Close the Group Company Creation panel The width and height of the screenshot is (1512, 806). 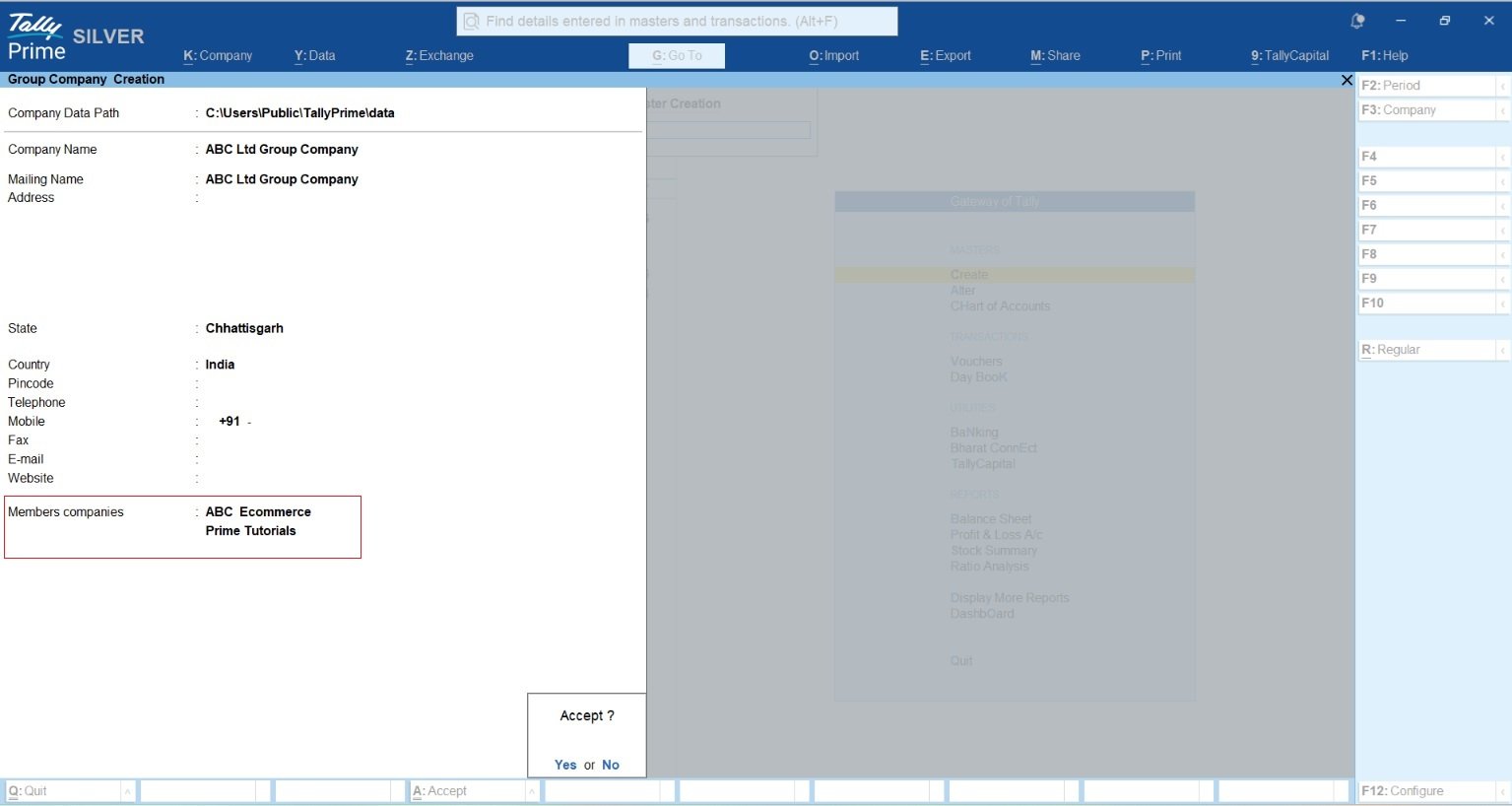[1347, 80]
